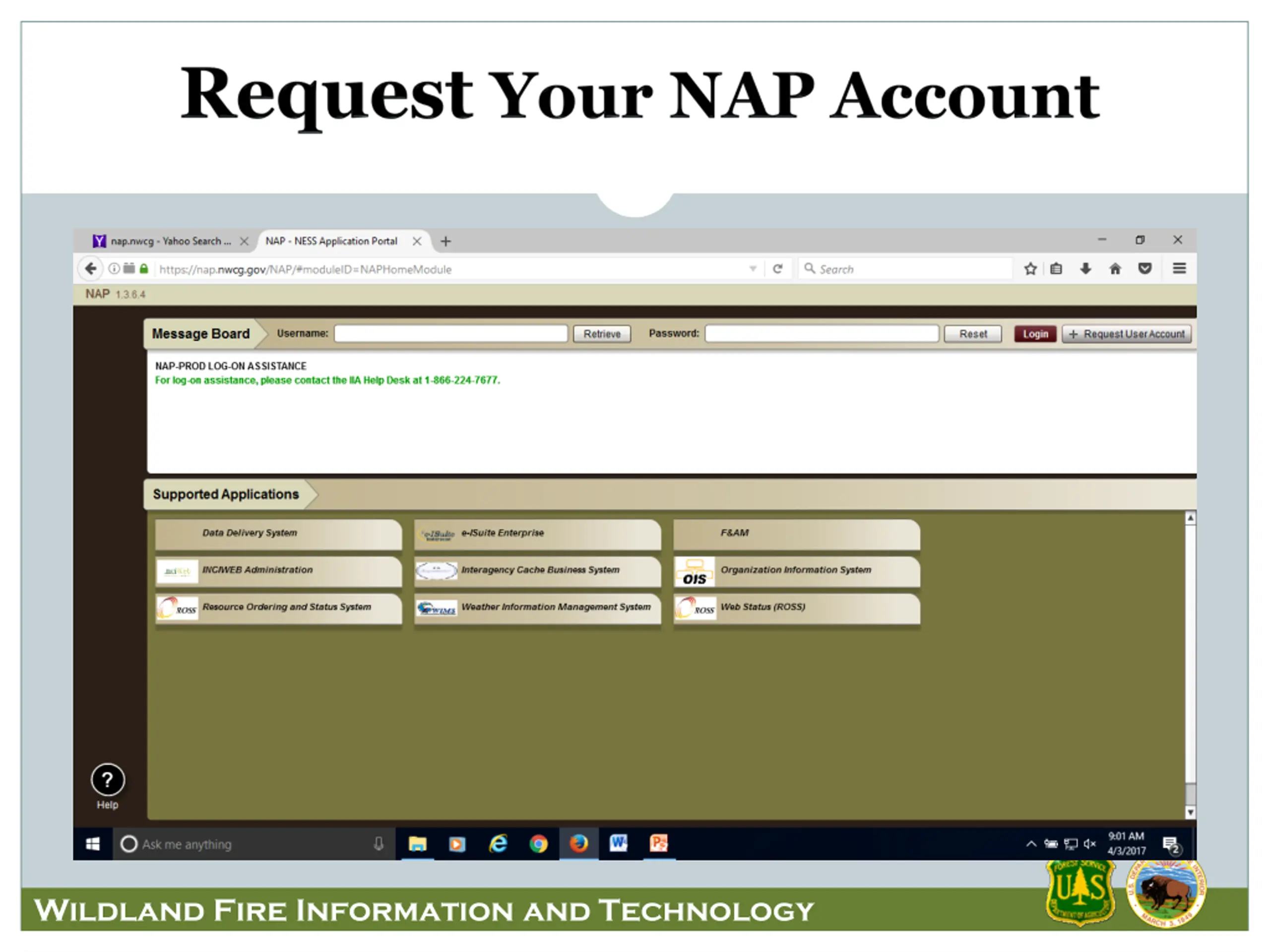Click the browser back arrow
Screen dimensions: 1270x952
click(91, 269)
